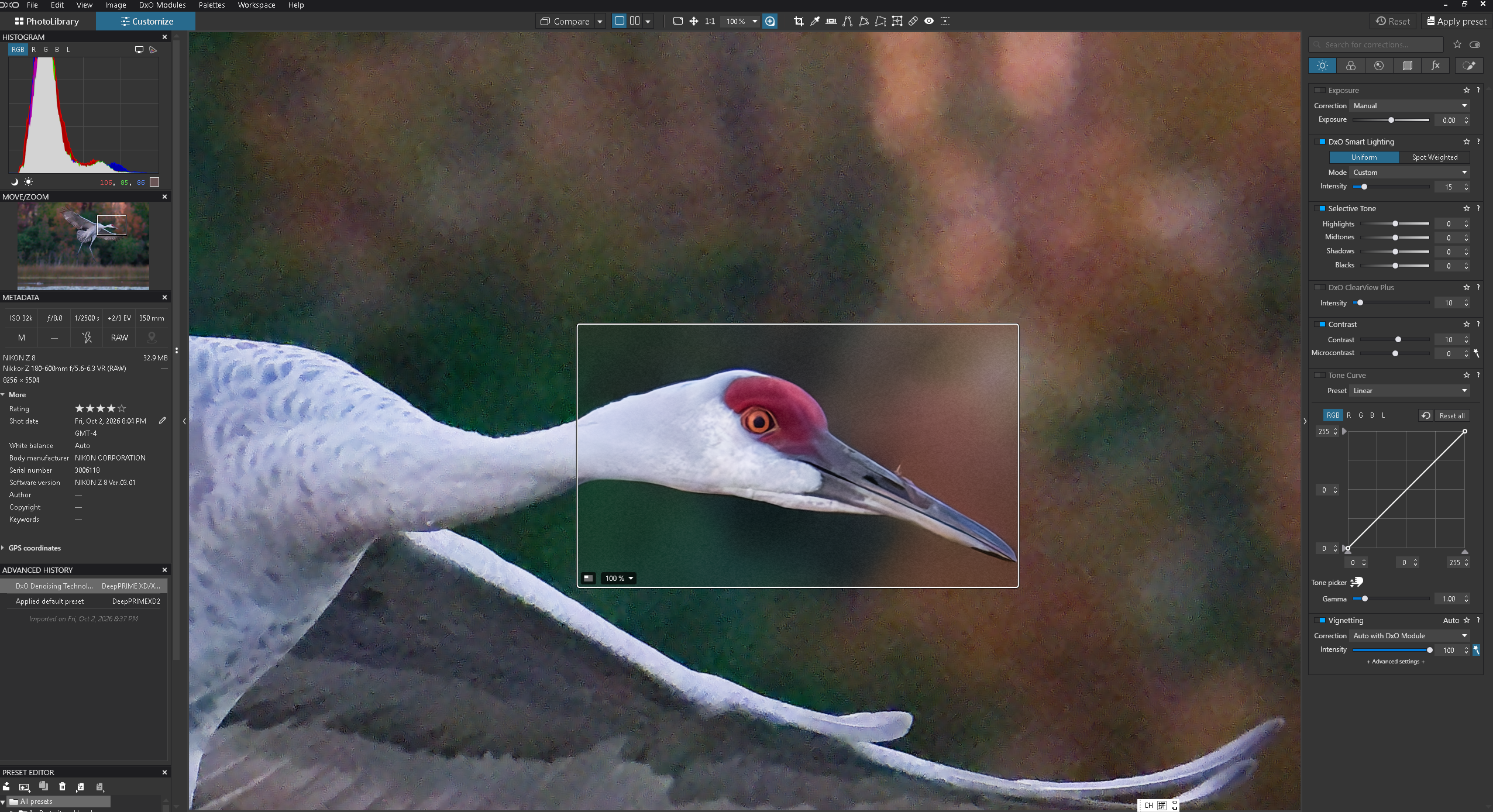Image resolution: width=1493 pixels, height=812 pixels.
Task: Open the zoom level 100% dropdown
Action: click(755, 21)
